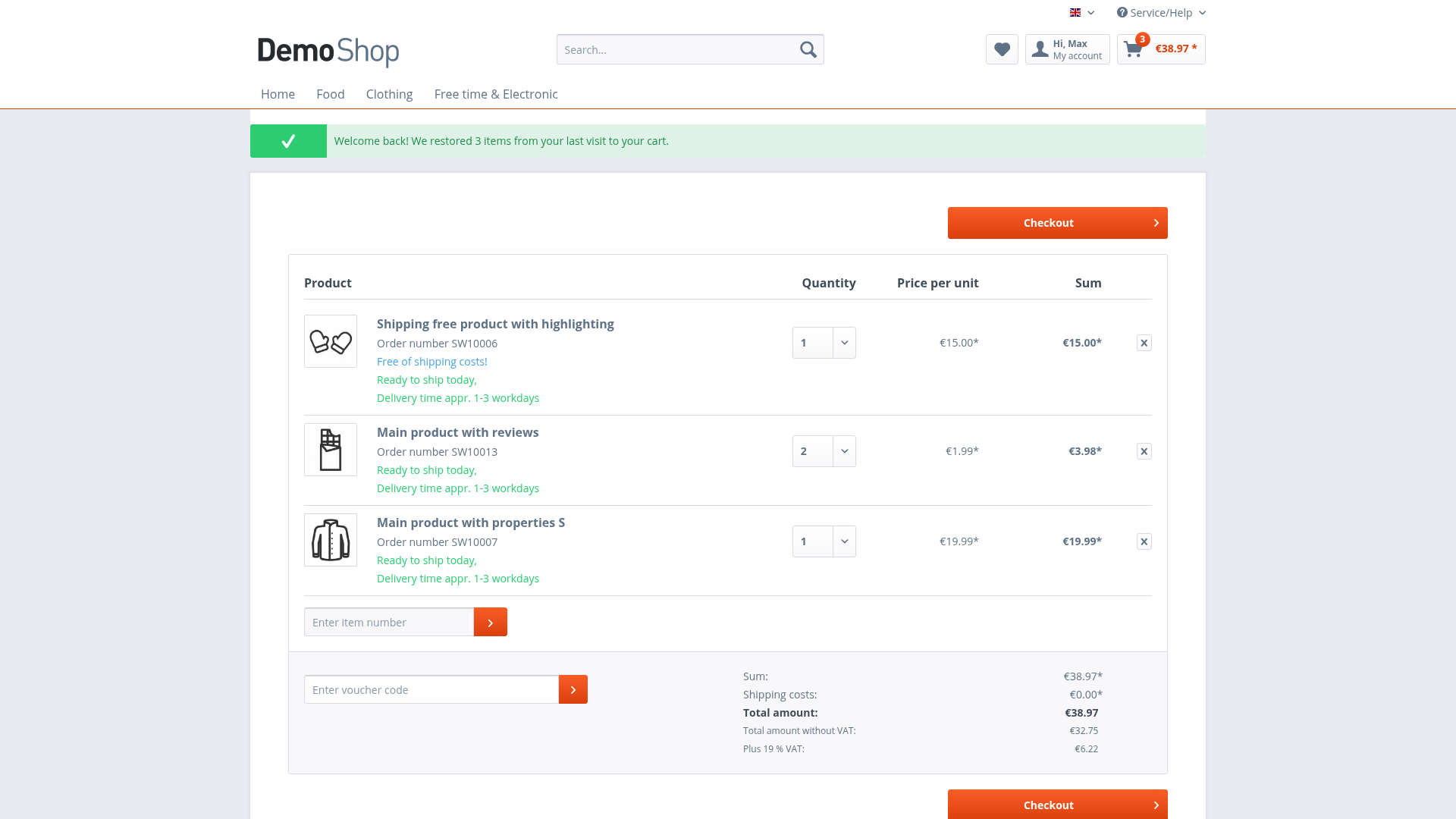Viewport: 1456px width, 819px height.
Task: Remove Main product with reviews from cart
Action: pyautogui.click(x=1144, y=451)
